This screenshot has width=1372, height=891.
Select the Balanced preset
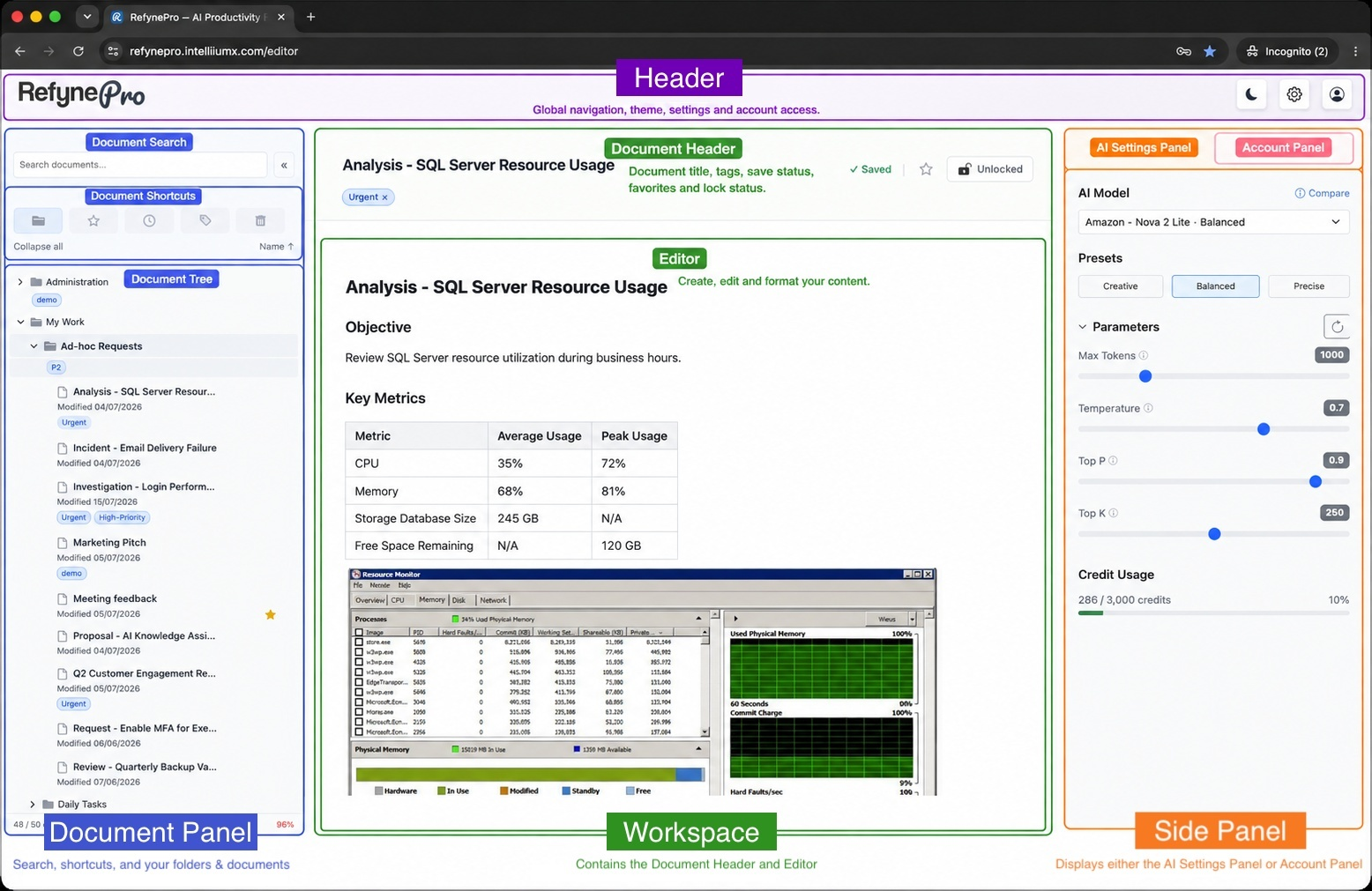pyautogui.click(x=1215, y=286)
